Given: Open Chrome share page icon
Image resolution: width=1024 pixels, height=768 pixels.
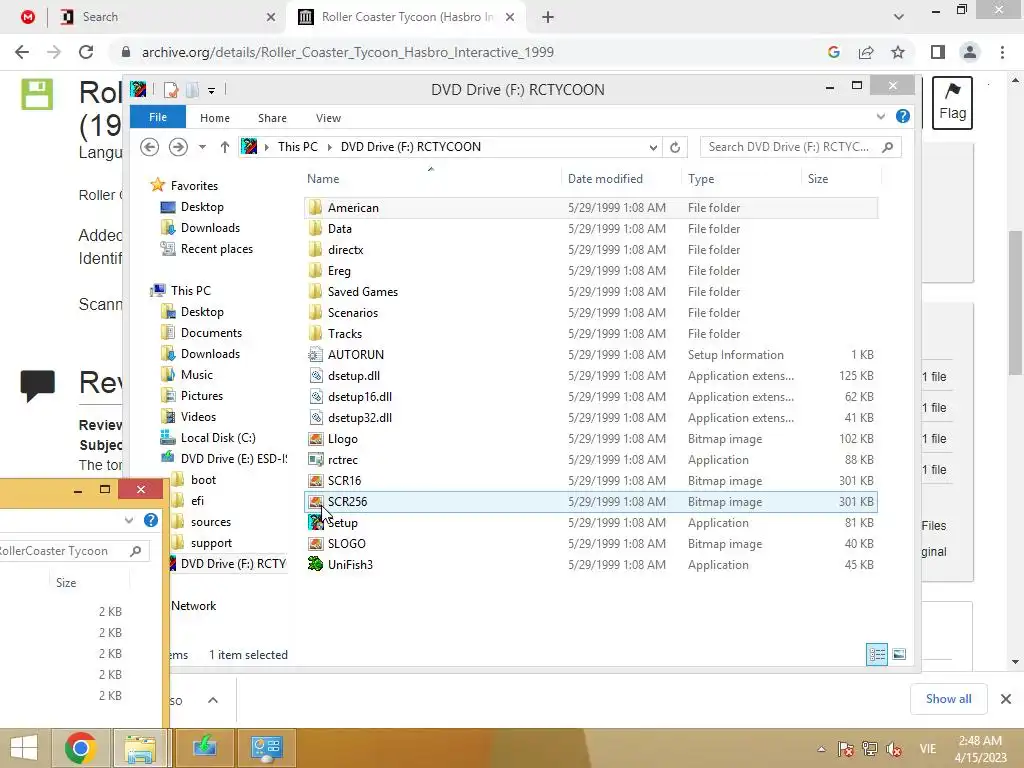Looking at the screenshot, I should (866, 52).
